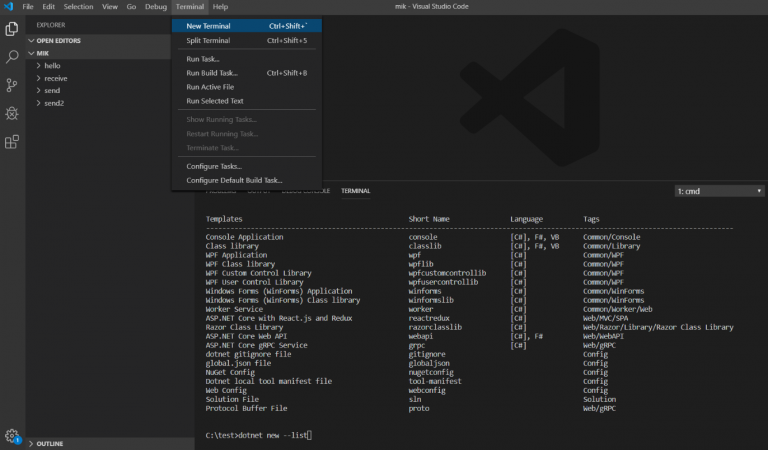Open the Extensions view icon
Screen dimensions: 768x450
click(12, 142)
